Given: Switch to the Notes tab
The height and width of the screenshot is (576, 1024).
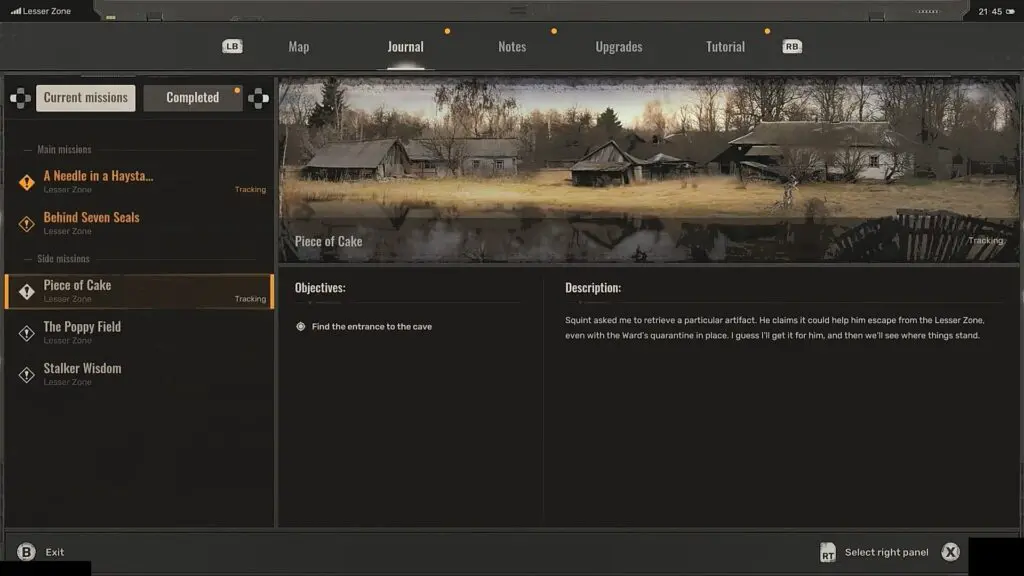Looking at the screenshot, I should [x=512, y=47].
